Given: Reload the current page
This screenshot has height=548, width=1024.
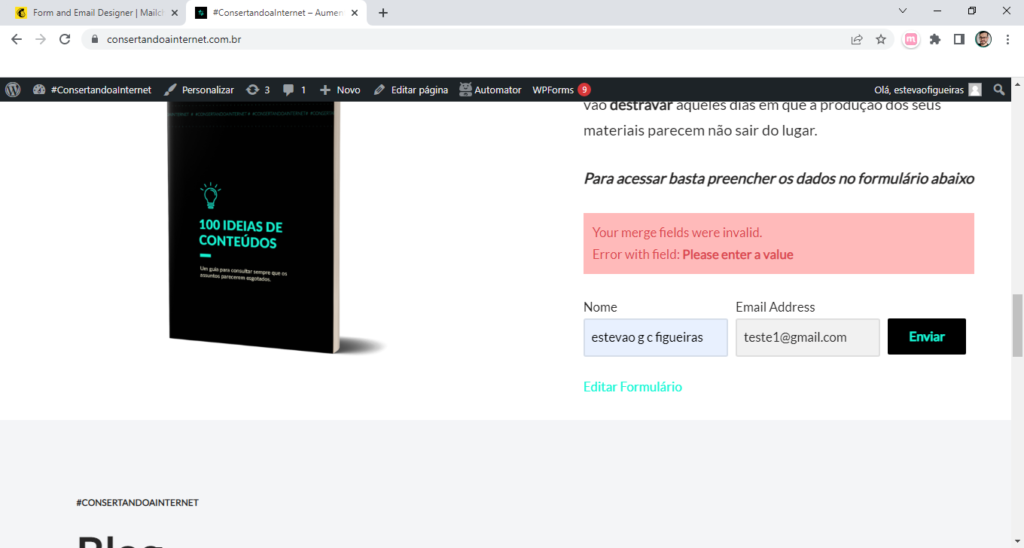Looking at the screenshot, I should pyautogui.click(x=65, y=39).
